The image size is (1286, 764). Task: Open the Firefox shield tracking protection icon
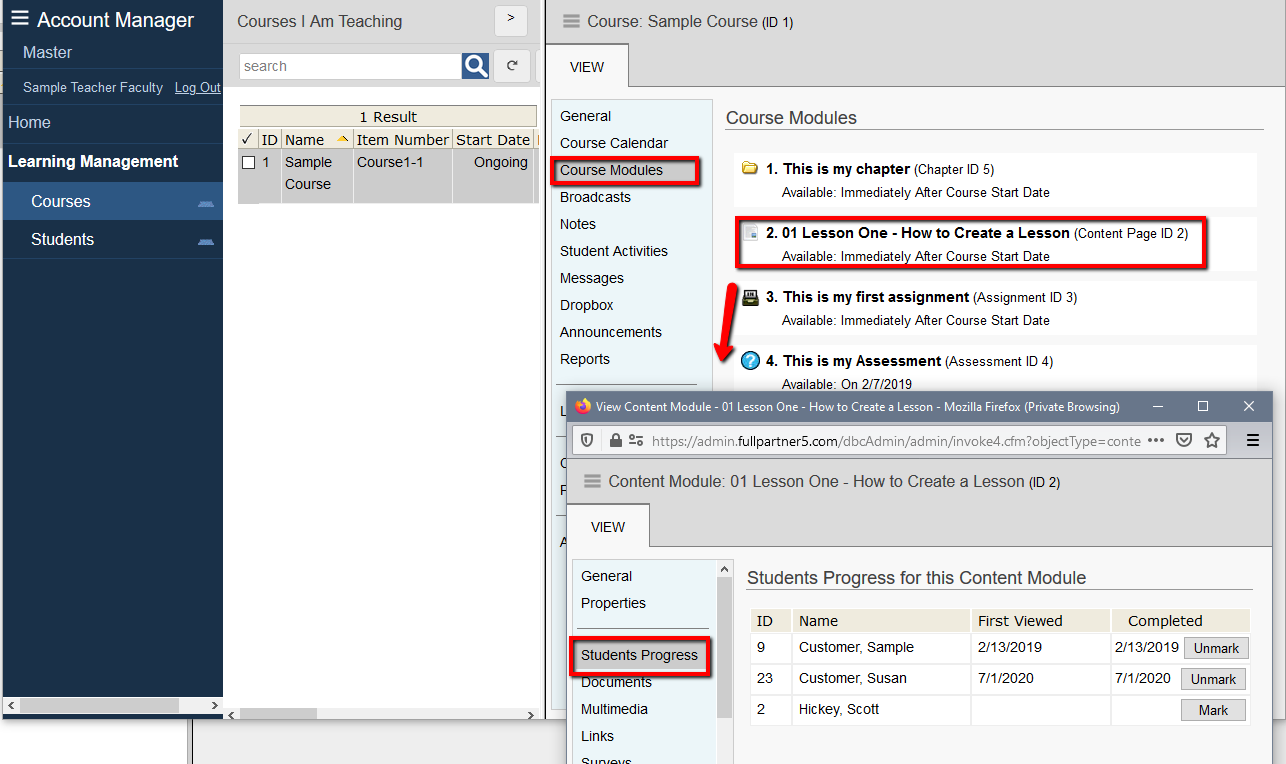pos(588,440)
